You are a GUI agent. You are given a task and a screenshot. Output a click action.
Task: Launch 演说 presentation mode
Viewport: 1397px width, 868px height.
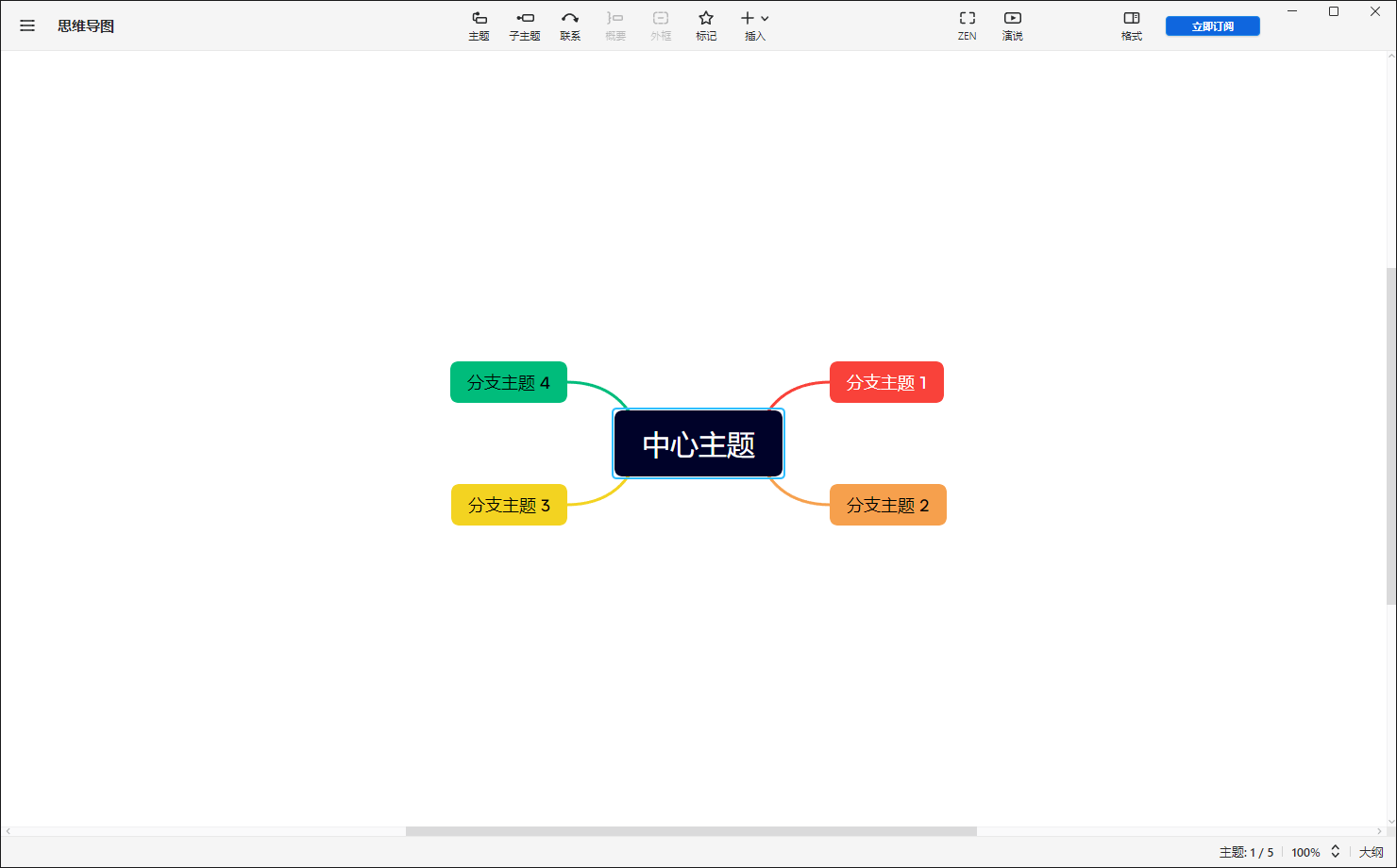[1012, 24]
